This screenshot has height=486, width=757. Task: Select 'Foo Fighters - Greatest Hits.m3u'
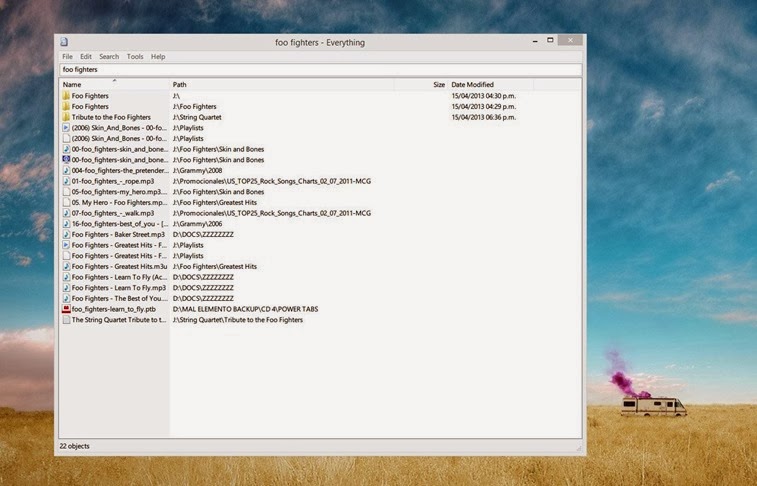pos(119,266)
